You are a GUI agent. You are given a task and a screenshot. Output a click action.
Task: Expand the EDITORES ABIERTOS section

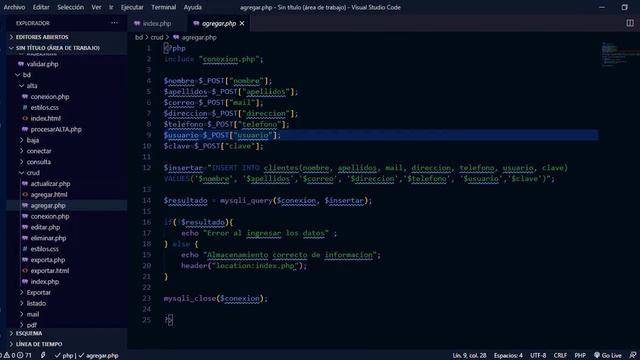(67, 37)
